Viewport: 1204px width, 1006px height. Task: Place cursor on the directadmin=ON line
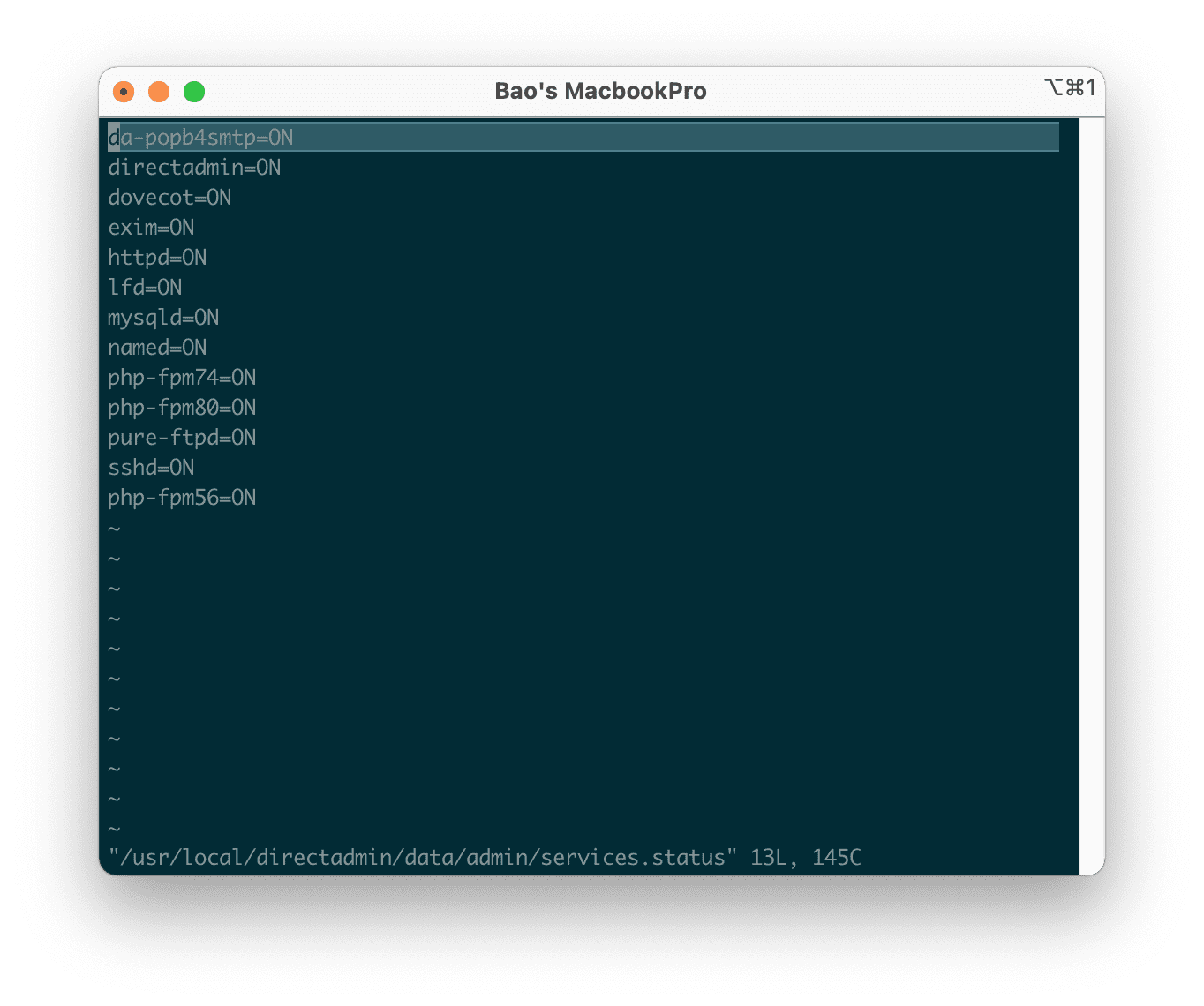coord(194,168)
